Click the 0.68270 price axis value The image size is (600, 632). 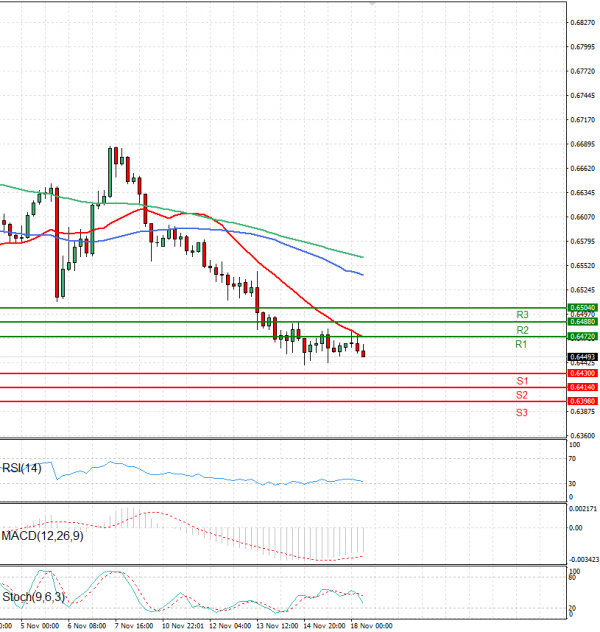(x=583, y=23)
